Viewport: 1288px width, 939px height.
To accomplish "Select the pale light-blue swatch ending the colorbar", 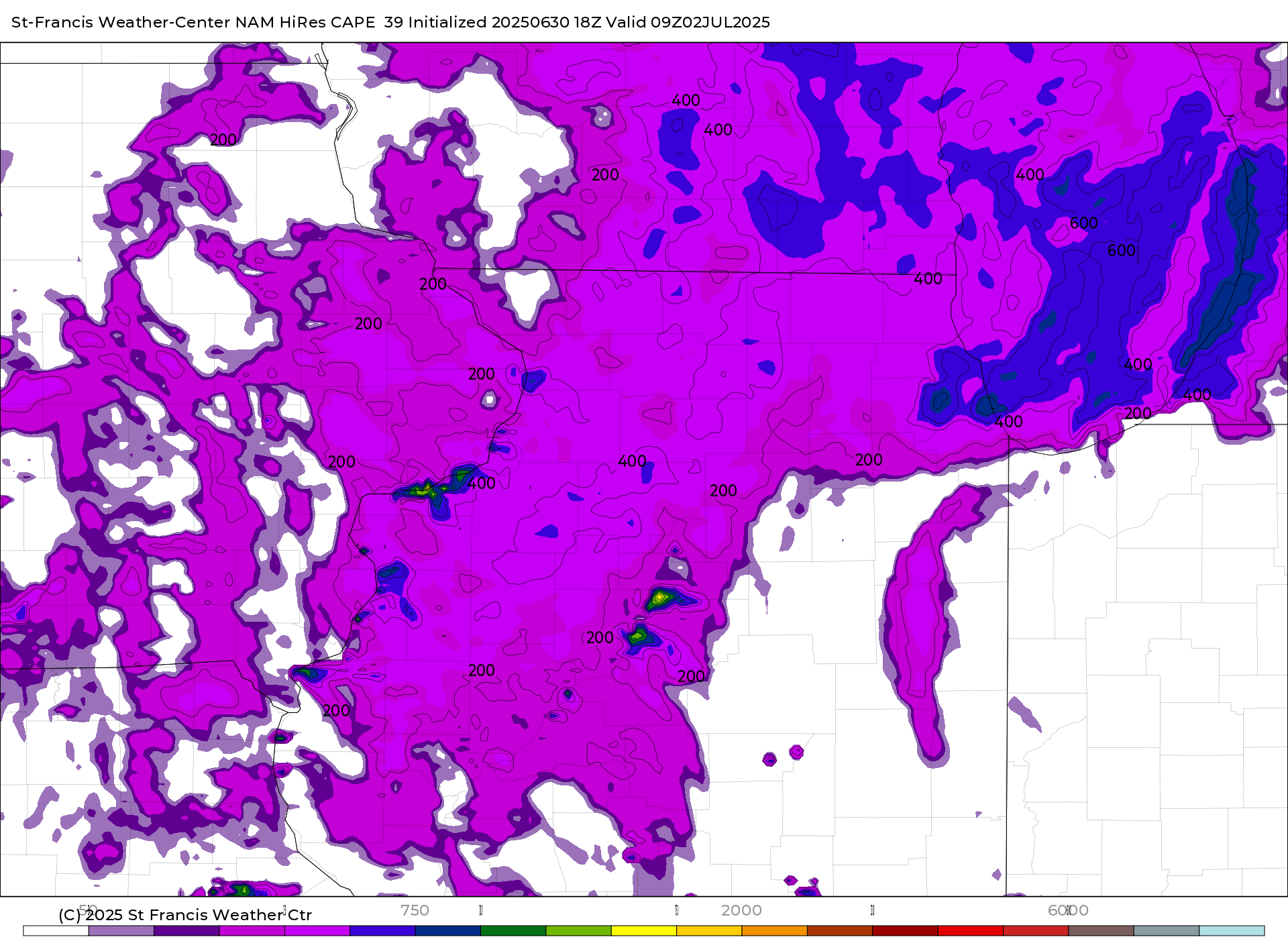I will pyautogui.click(x=1232, y=931).
